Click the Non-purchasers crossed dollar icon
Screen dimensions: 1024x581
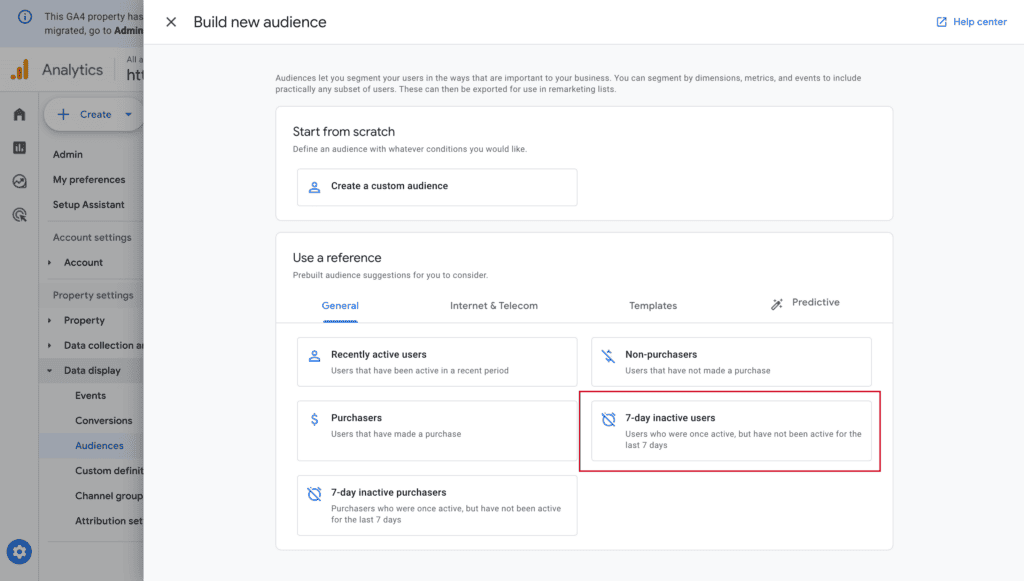click(x=608, y=356)
